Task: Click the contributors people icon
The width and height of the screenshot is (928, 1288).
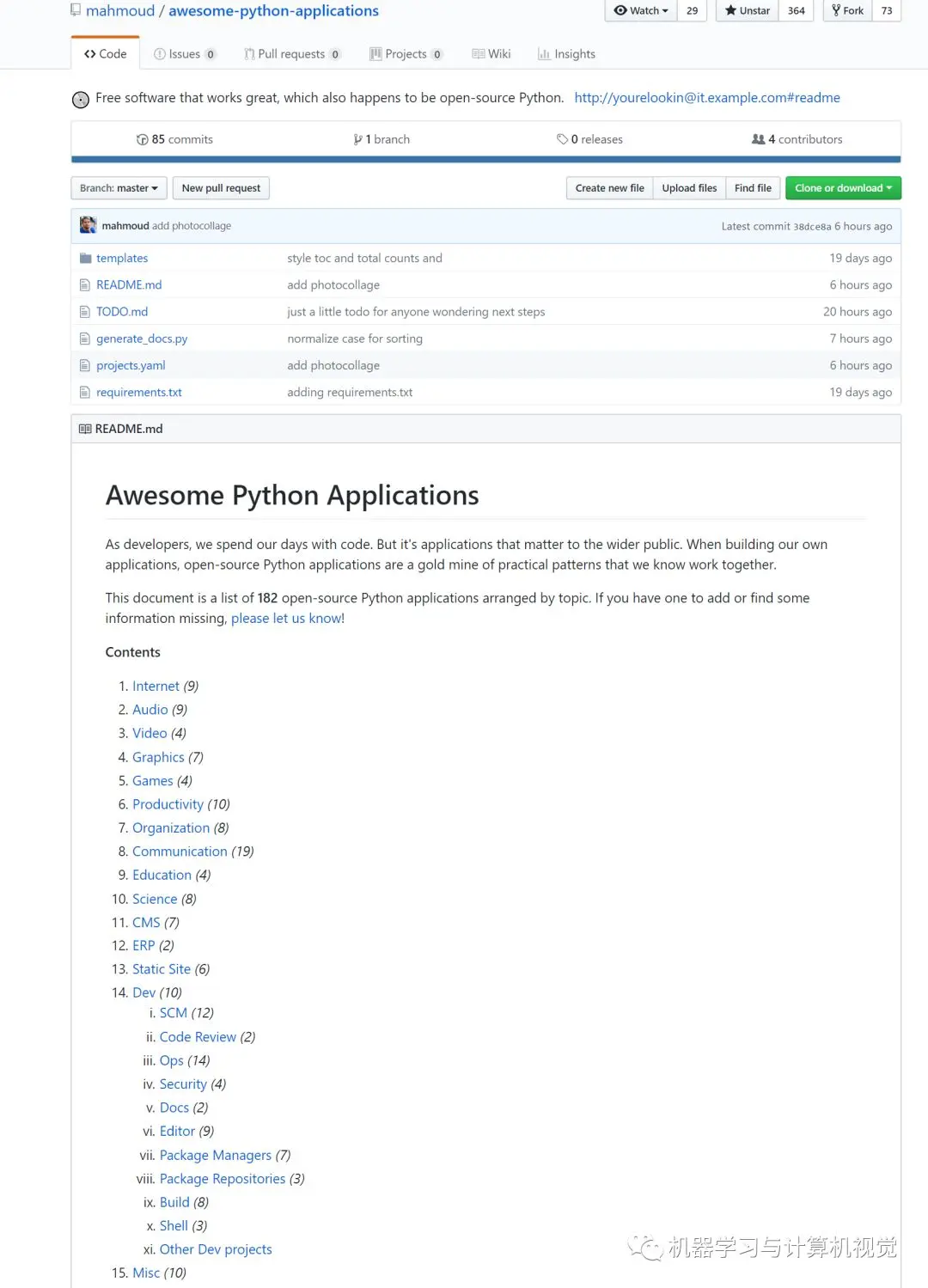Action: coord(758,139)
